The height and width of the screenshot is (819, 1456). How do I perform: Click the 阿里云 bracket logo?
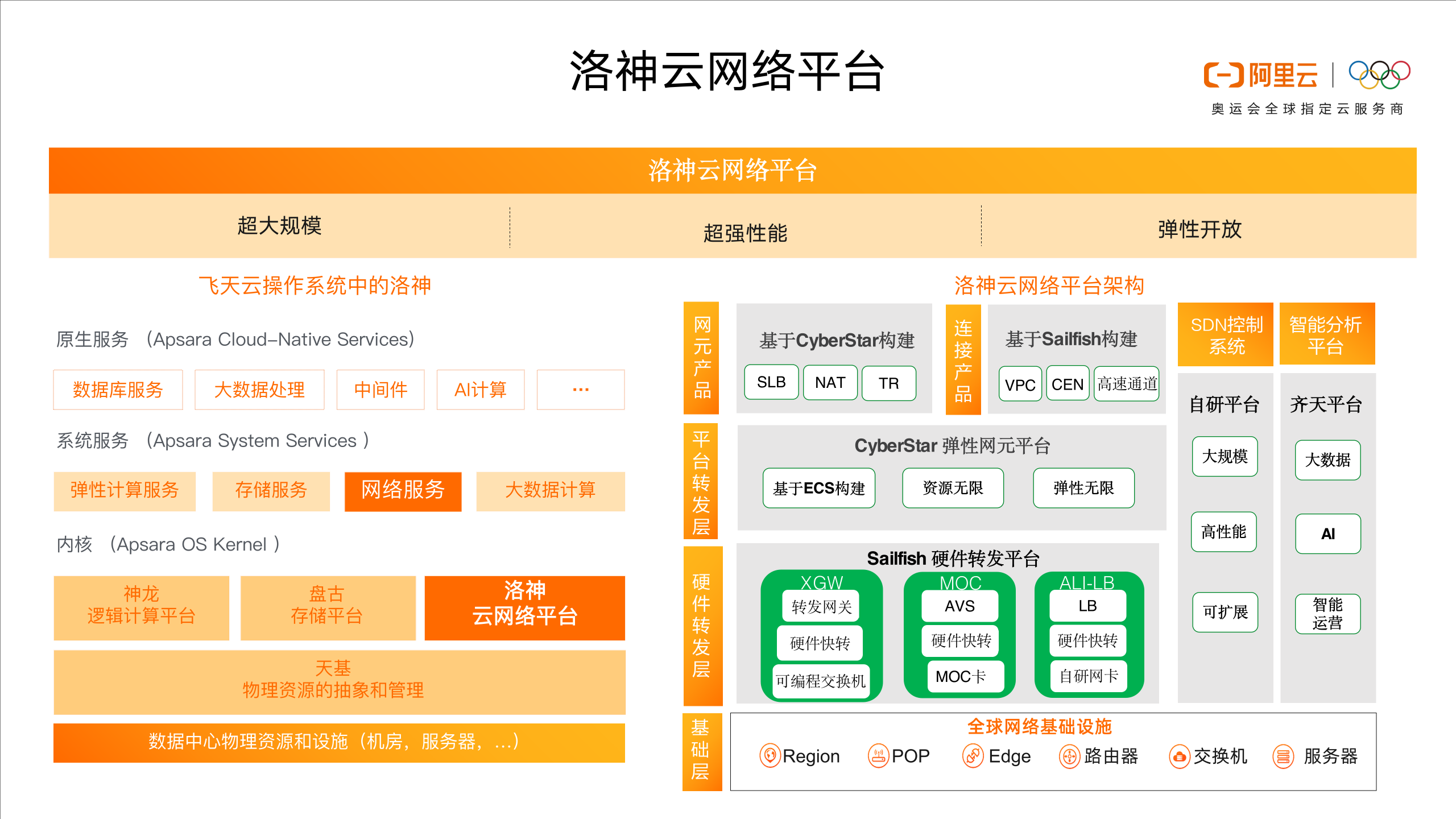[1223, 75]
